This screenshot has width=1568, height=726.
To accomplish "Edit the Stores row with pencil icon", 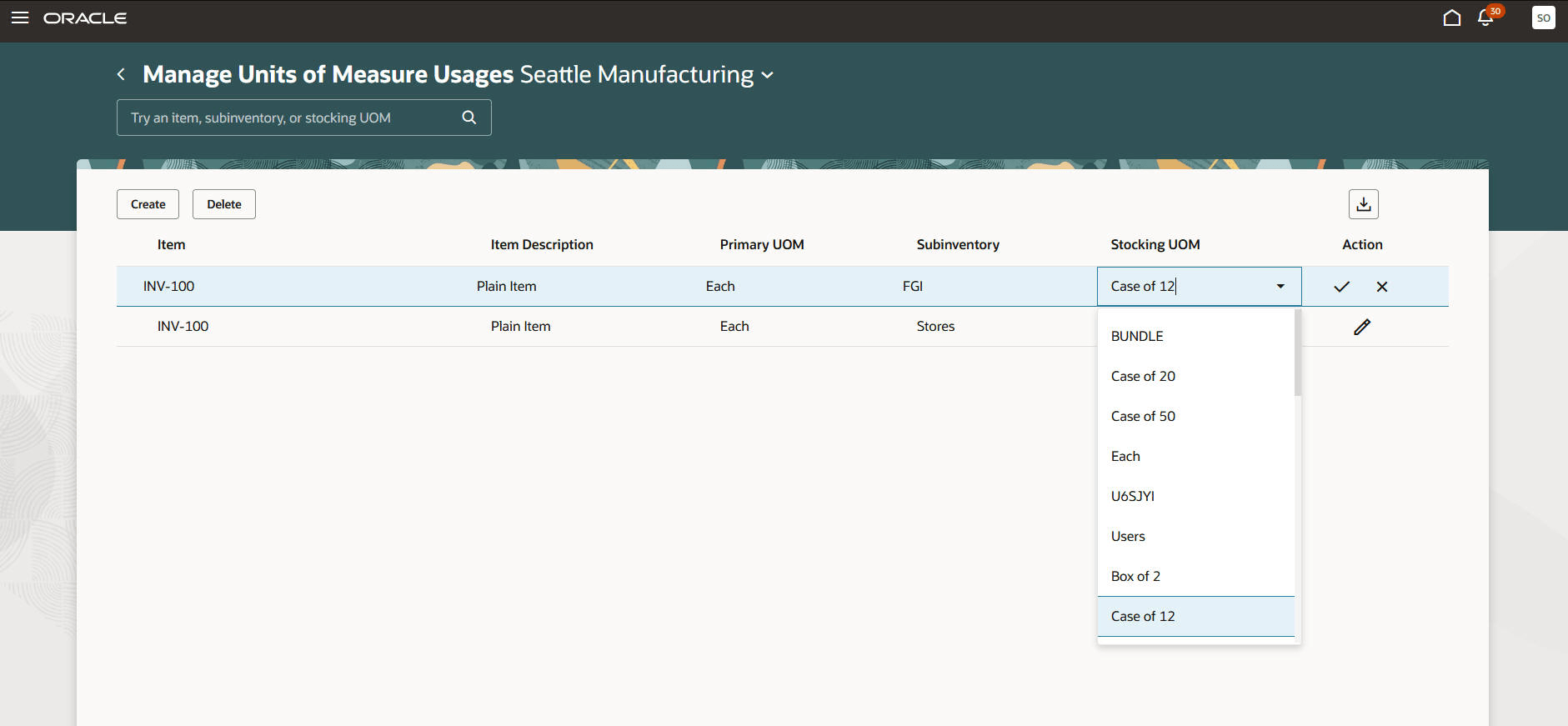I will pos(1362,327).
